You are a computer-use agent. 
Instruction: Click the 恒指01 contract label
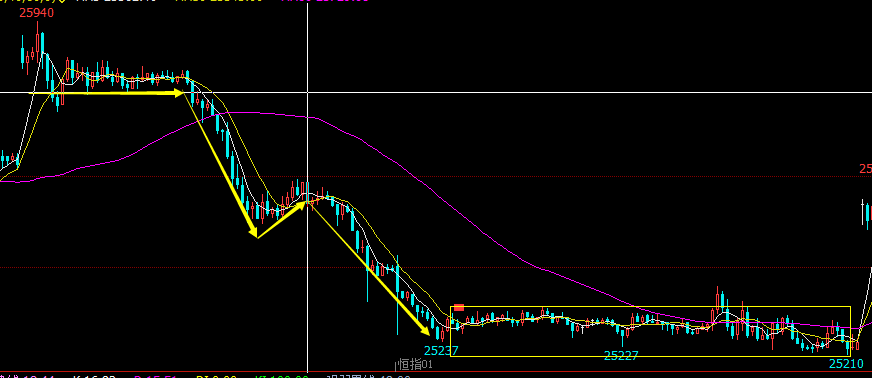point(415,365)
